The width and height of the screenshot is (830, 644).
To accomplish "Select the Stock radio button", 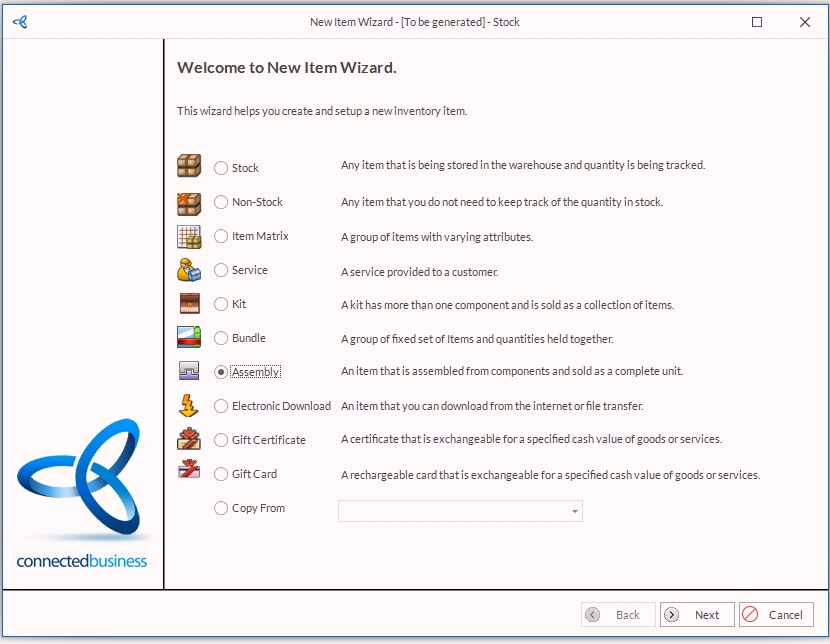I will [221, 169].
